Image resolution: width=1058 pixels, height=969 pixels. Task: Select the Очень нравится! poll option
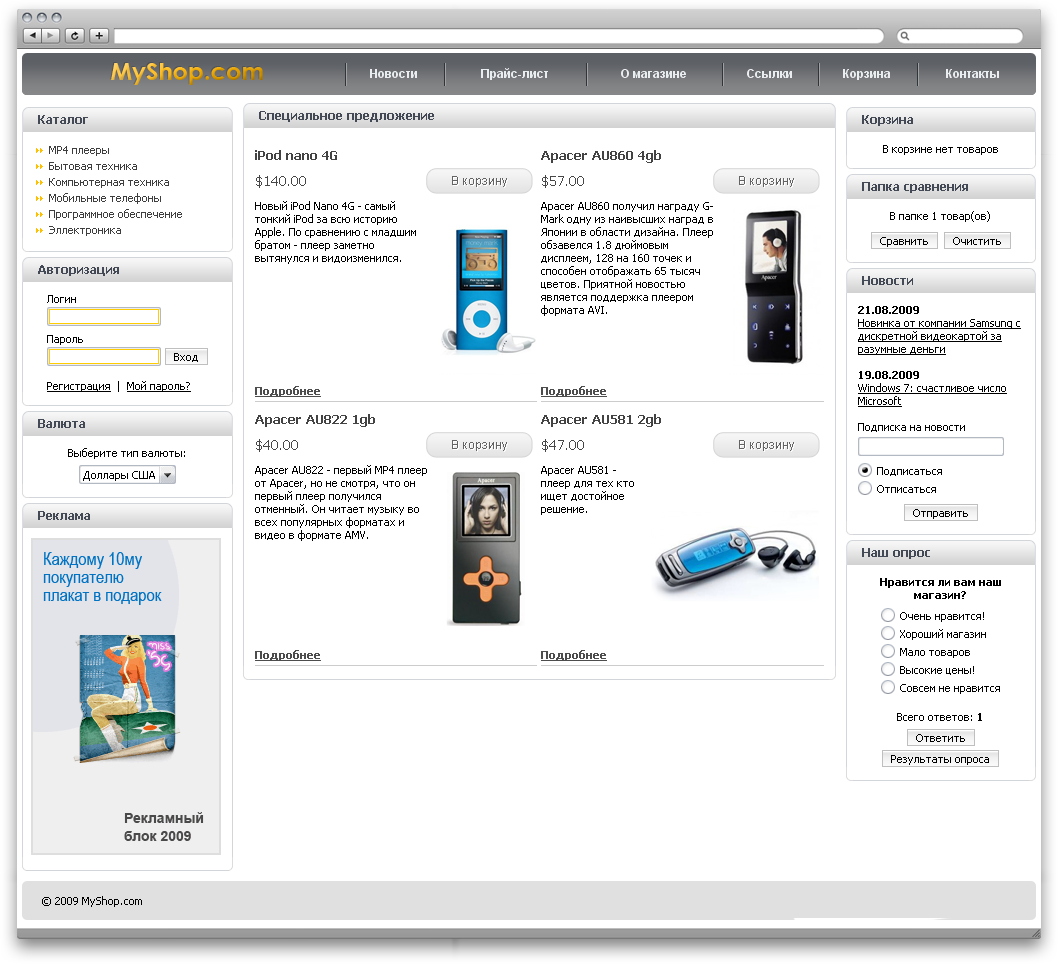tap(888, 615)
